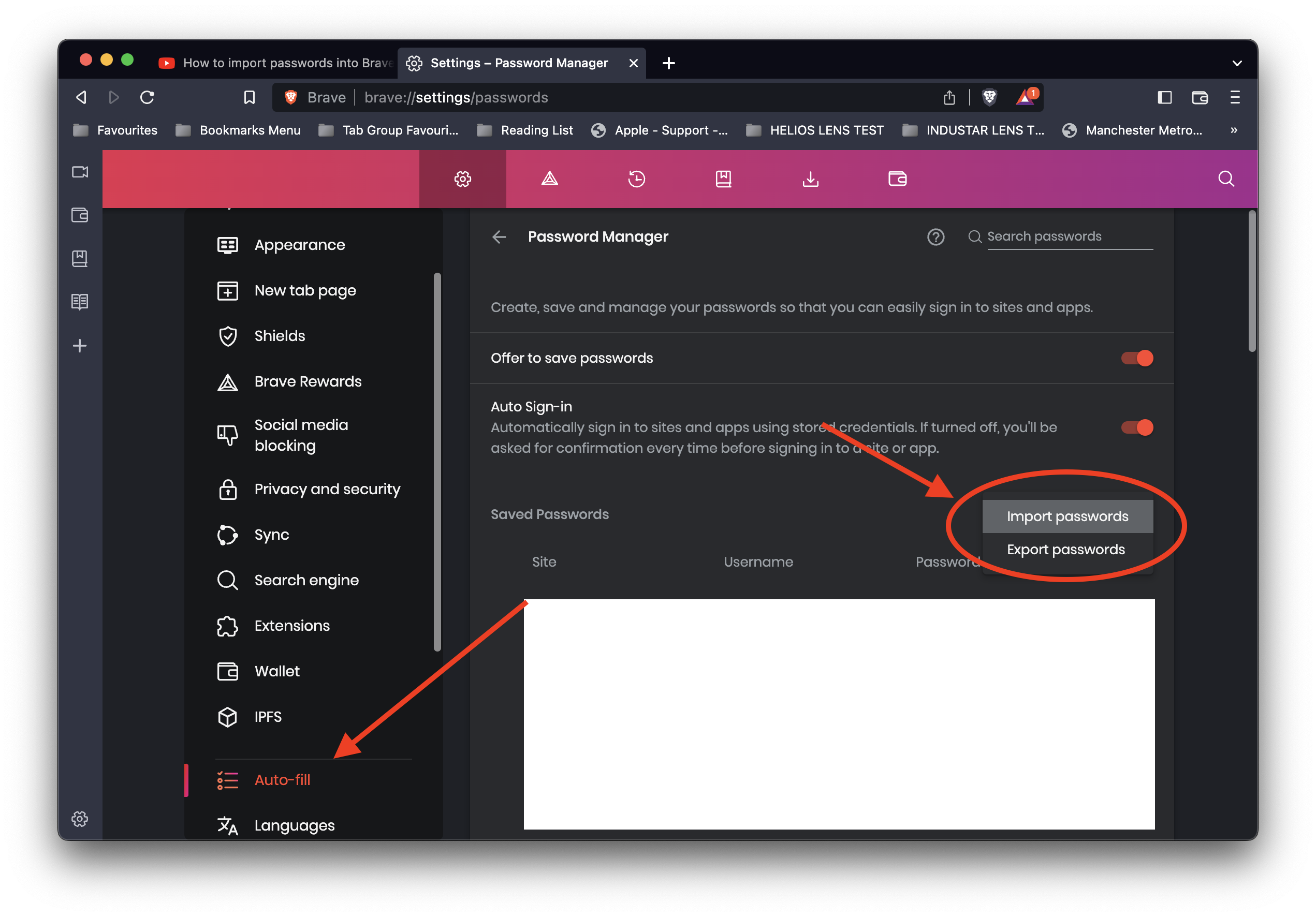The height and width of the screenshot is (917, 1316).
Task: Click the Brave Shields lion icon
Action: pos(989,97)
